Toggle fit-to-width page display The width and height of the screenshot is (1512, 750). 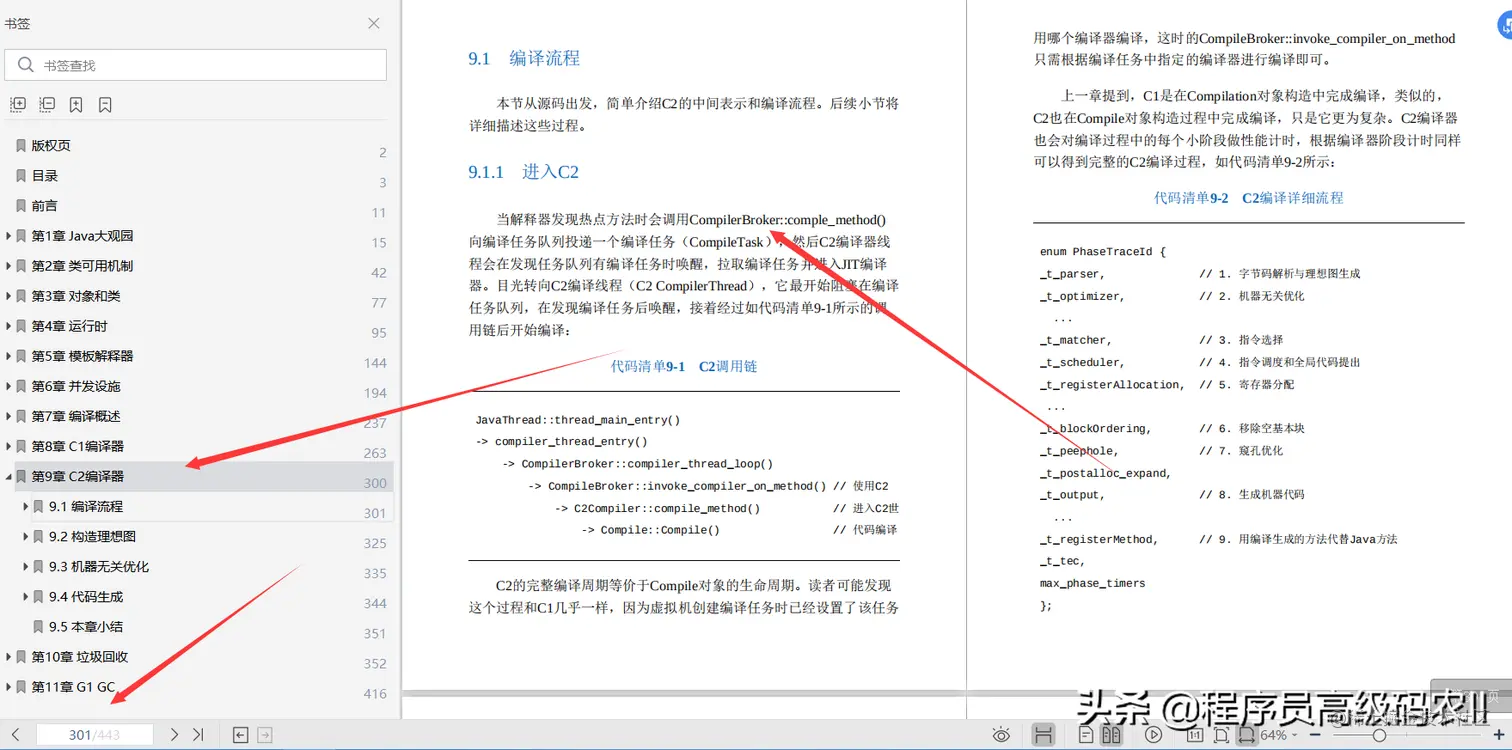[x=1247, y=735]
